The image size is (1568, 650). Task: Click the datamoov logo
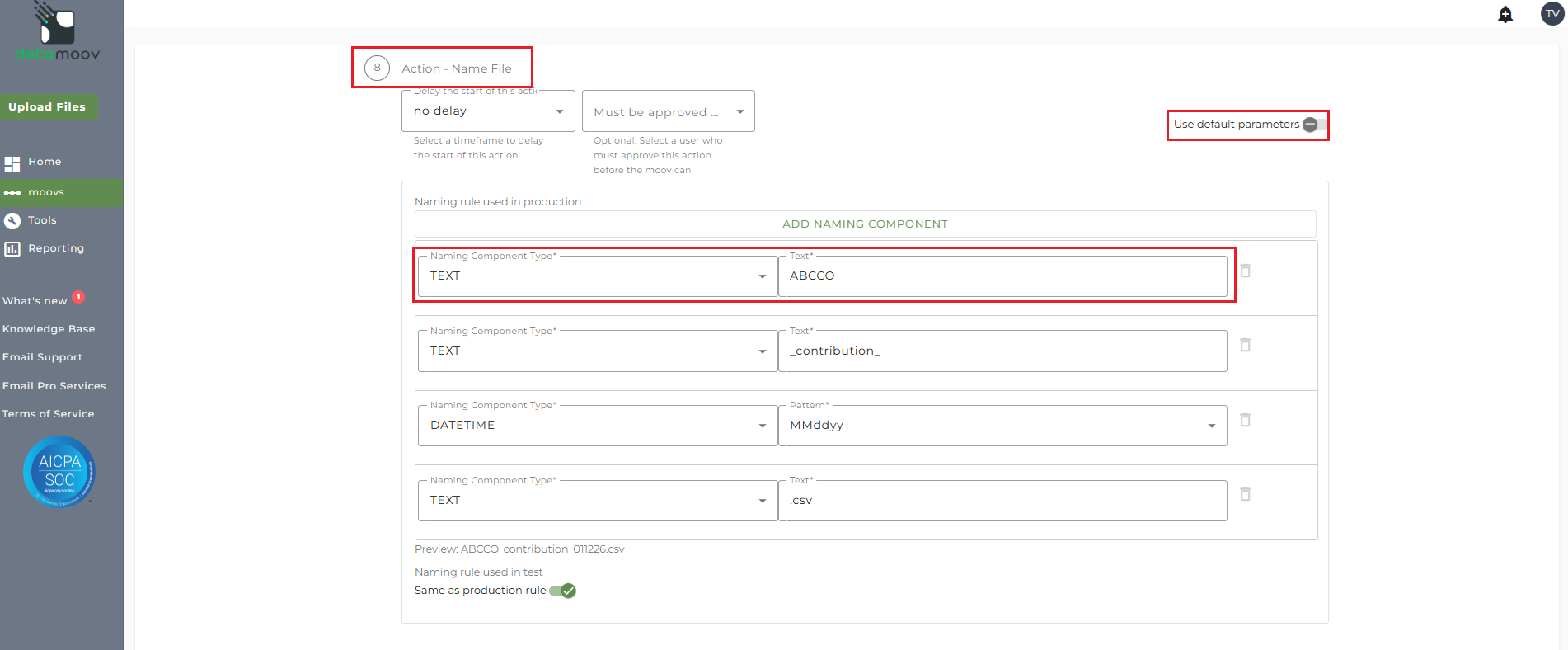tap(58, 33)
